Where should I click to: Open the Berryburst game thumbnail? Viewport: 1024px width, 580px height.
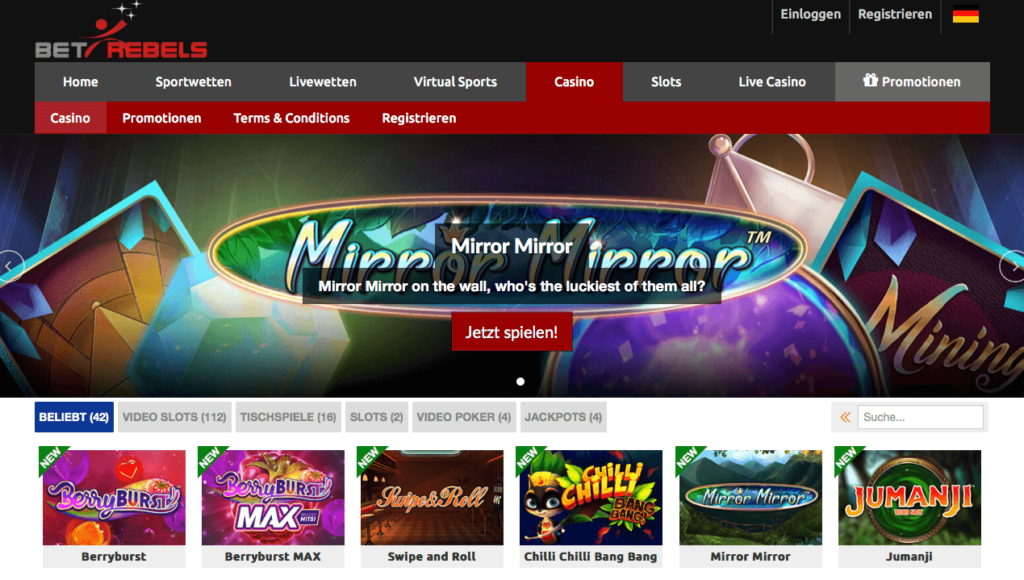tap(114, 497)
